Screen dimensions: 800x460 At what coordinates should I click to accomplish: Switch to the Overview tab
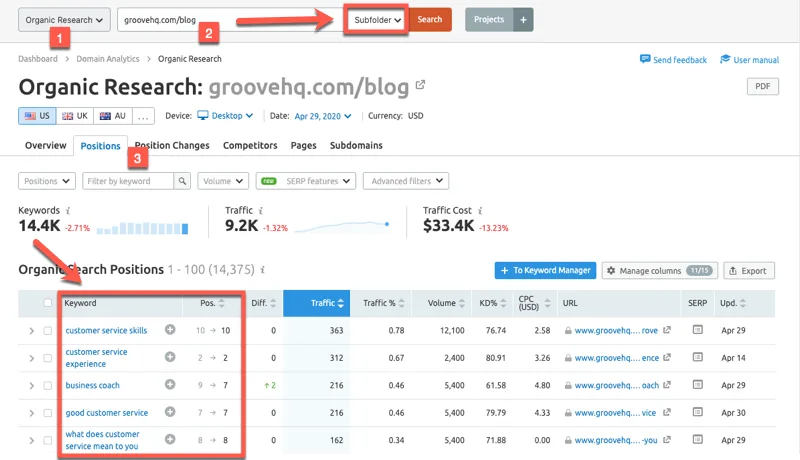click(x=45, y=145)
